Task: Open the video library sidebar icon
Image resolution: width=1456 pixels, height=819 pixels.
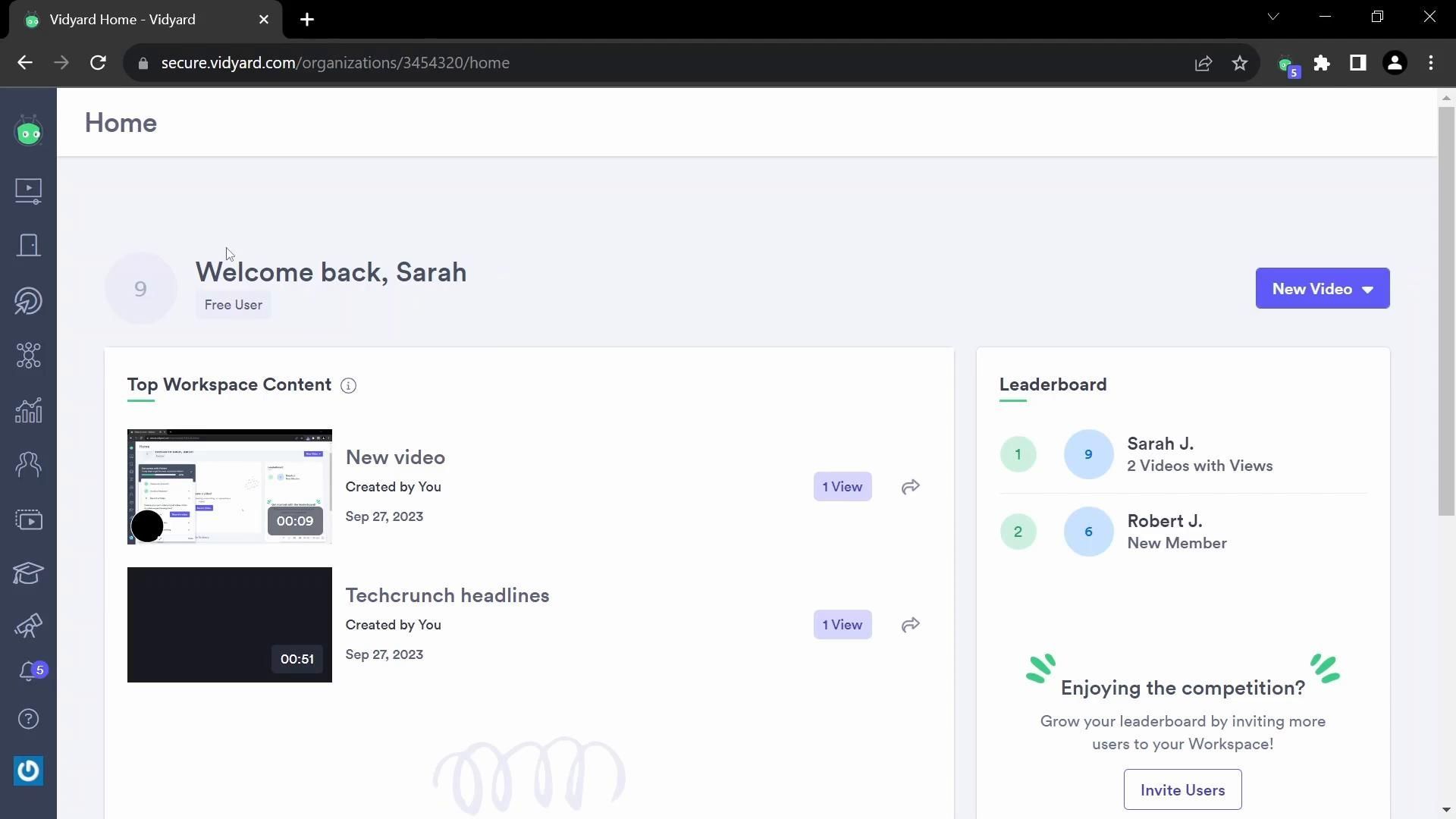Action: (x=28, y=190)
